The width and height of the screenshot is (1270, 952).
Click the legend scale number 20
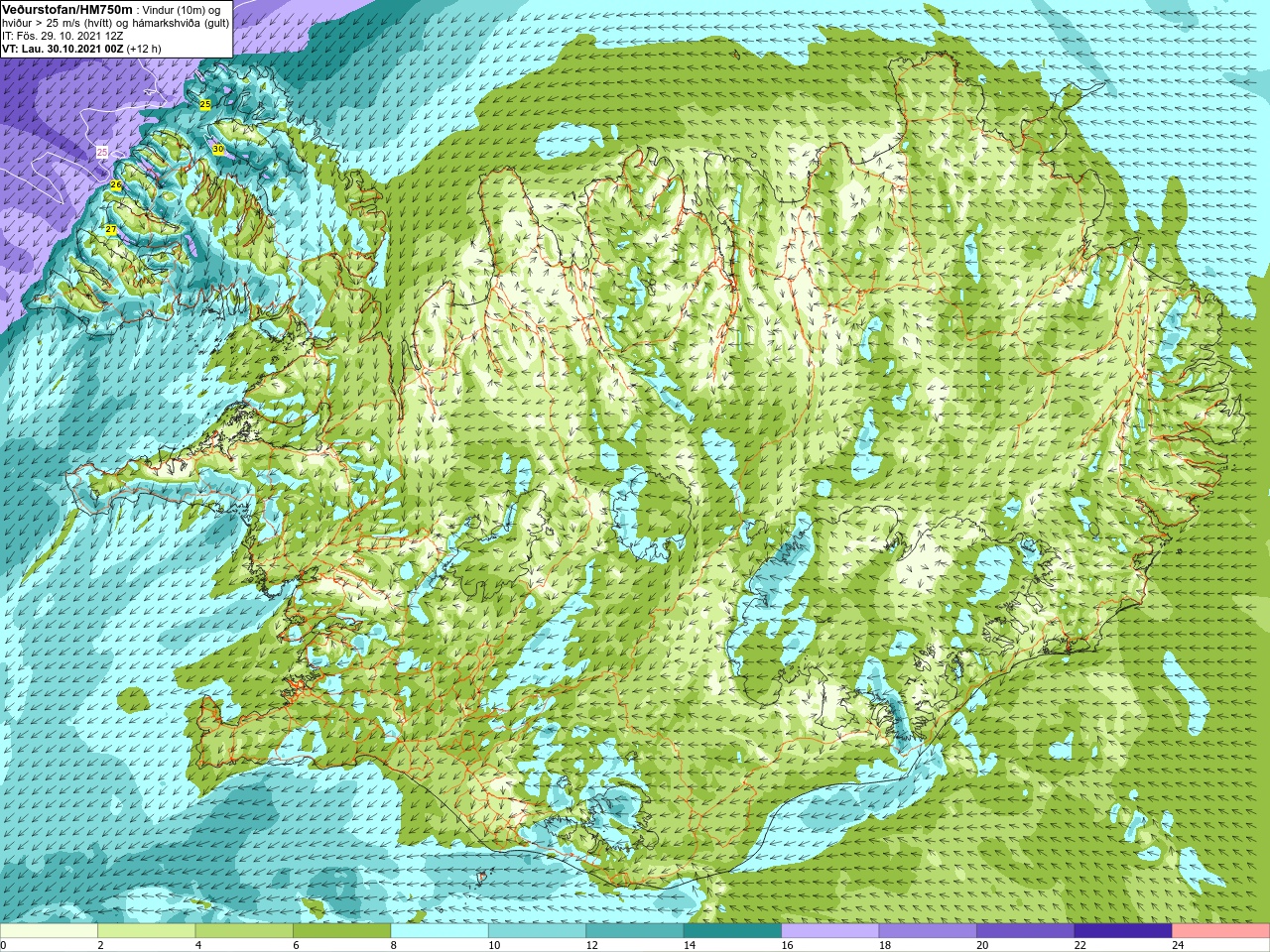coord(982,945)
